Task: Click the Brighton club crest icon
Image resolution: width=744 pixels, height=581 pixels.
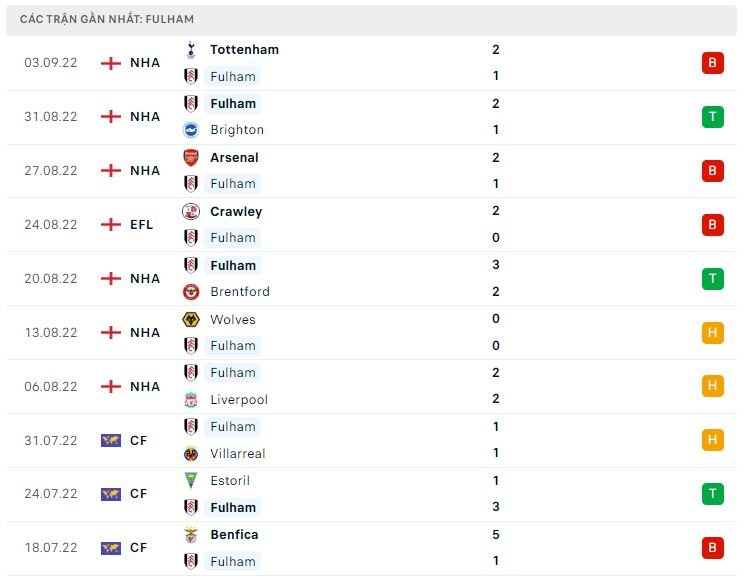Action: click(x=190, y=130)
